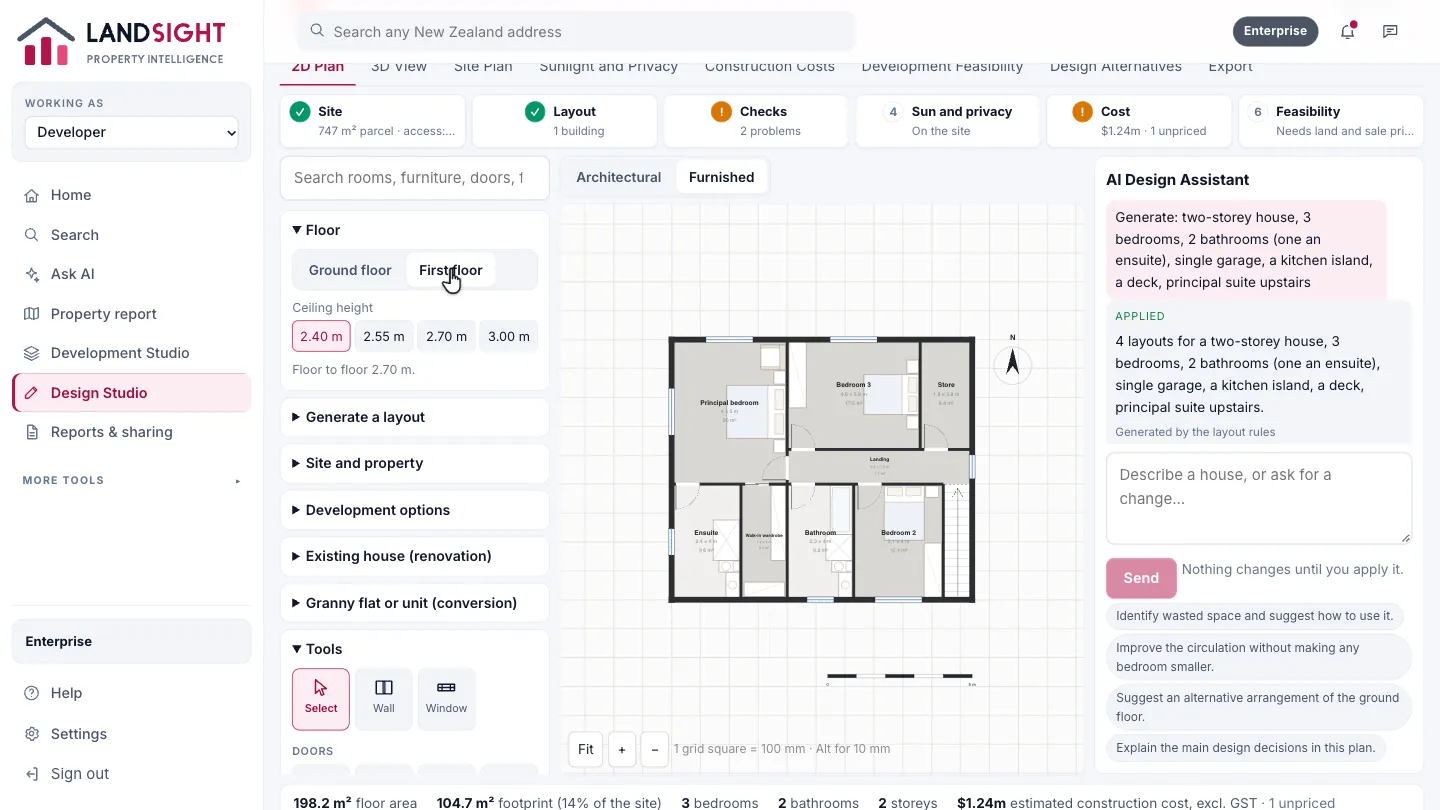Open the Sunlight and Privacy tab
Viewport: 1440px width, 810px height.
(609, 67)
